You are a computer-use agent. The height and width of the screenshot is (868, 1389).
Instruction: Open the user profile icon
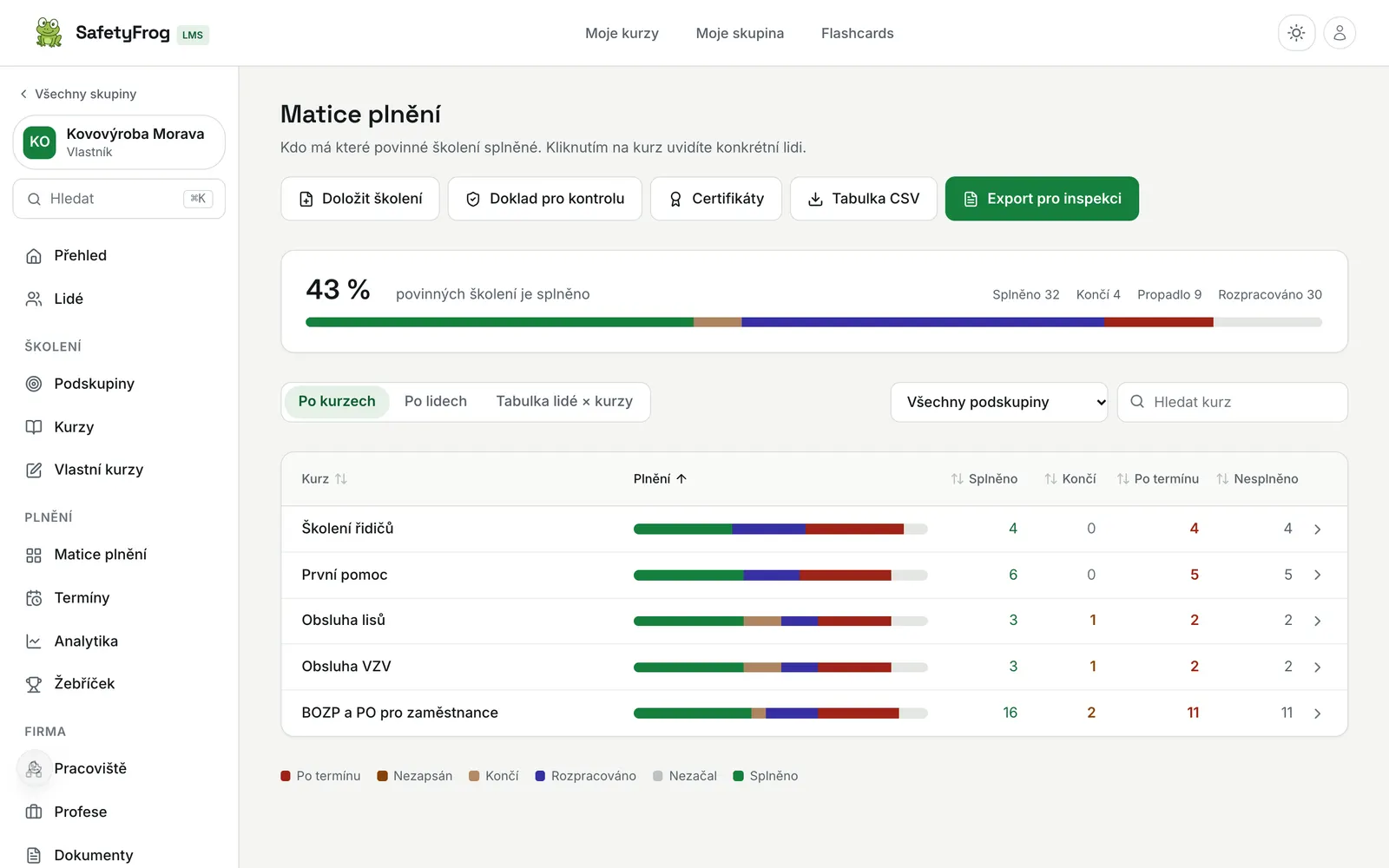[1340, 33]
